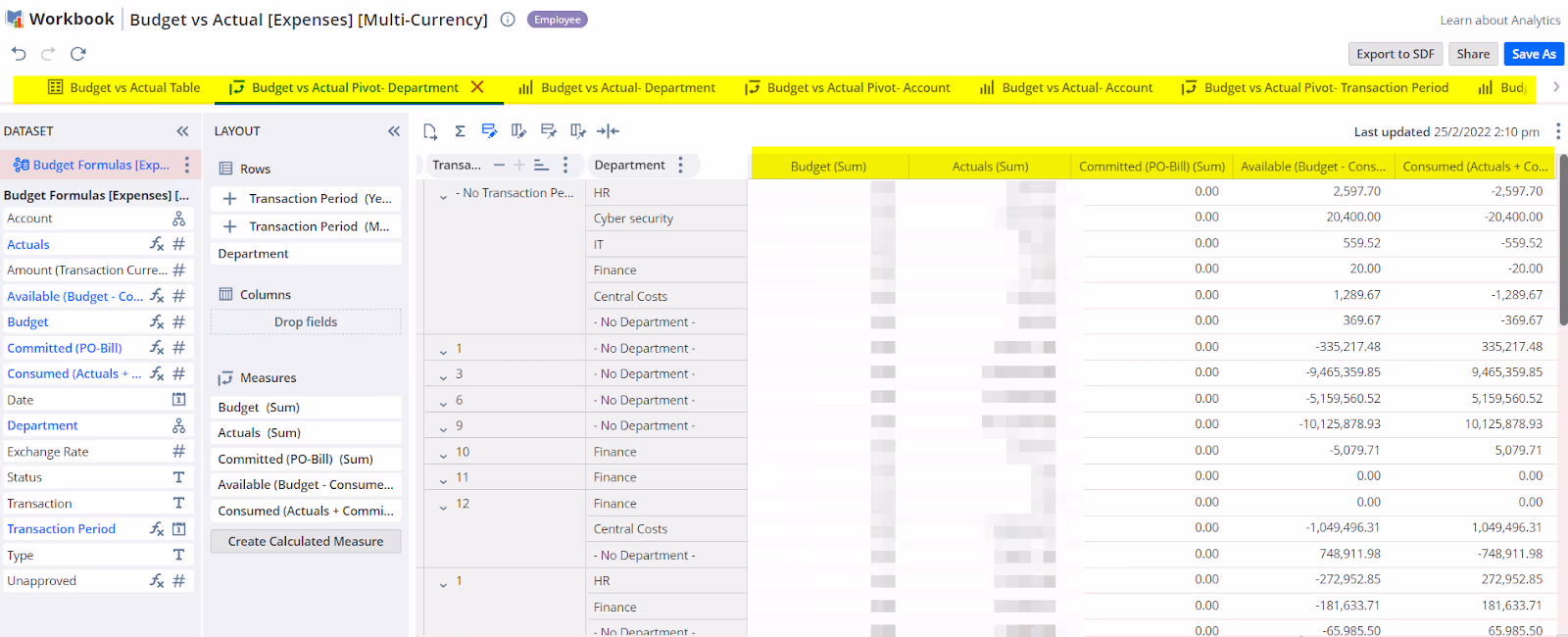
Task: Expand Transaction Period (M... row field
Action: point(230,226)
